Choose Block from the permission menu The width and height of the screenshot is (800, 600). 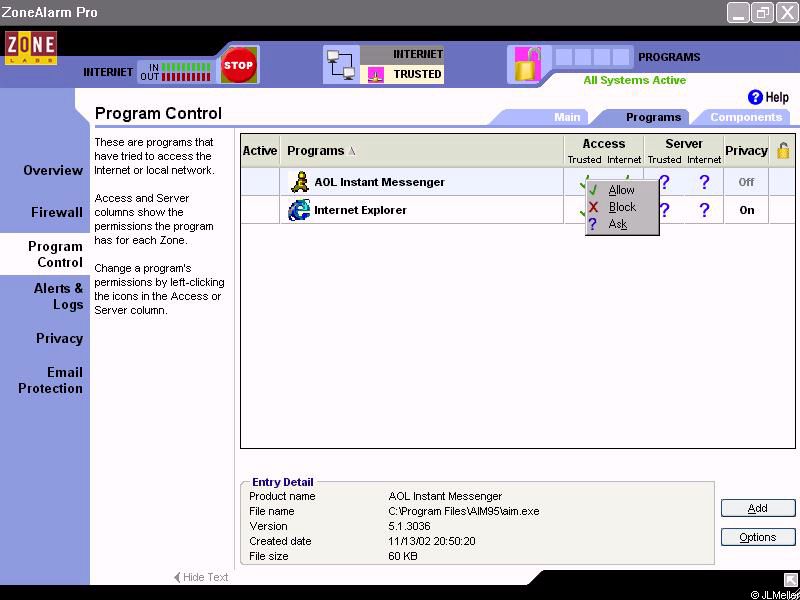tap(622, 207)
